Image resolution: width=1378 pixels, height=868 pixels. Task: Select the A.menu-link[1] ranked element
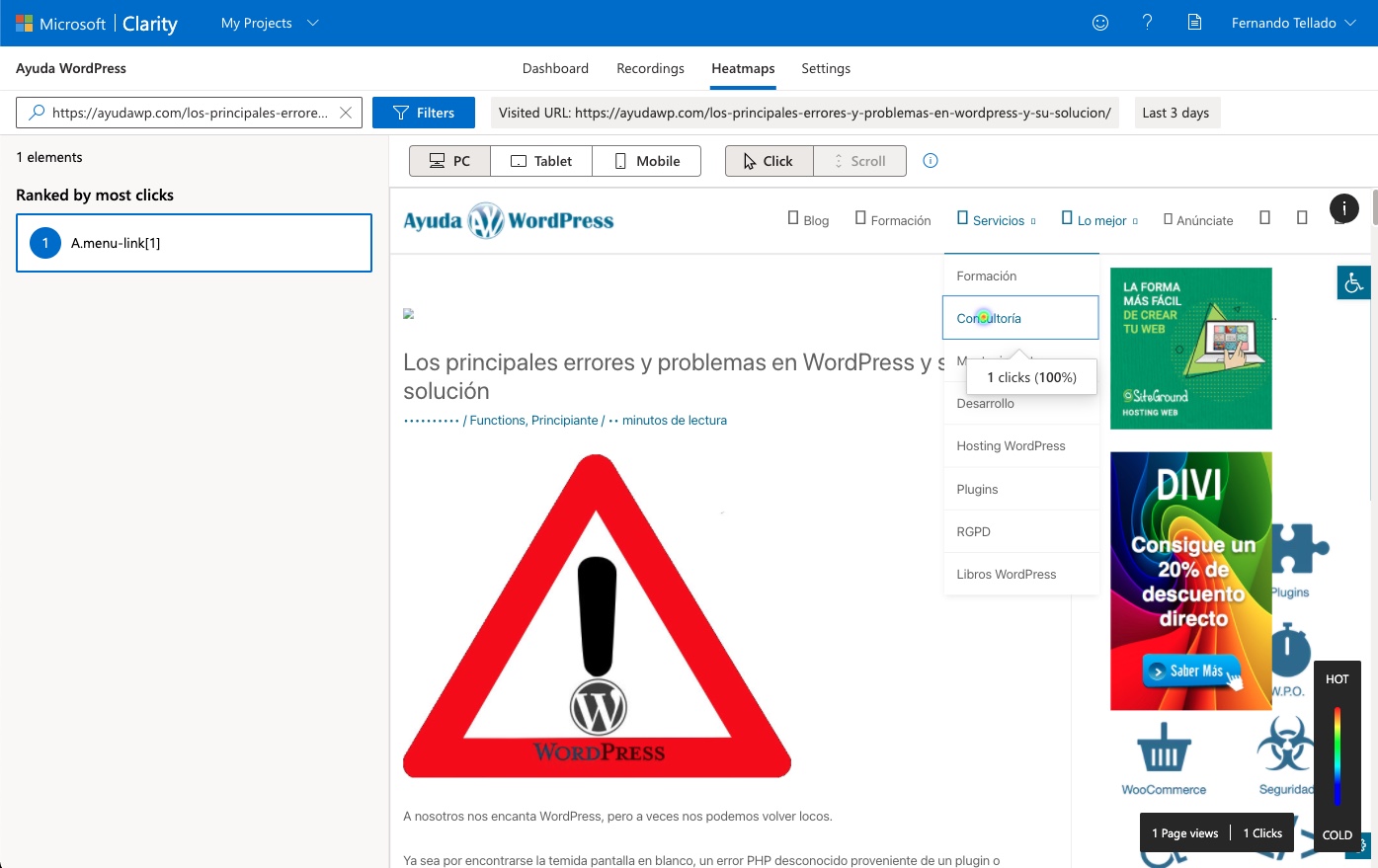[194, 243]
